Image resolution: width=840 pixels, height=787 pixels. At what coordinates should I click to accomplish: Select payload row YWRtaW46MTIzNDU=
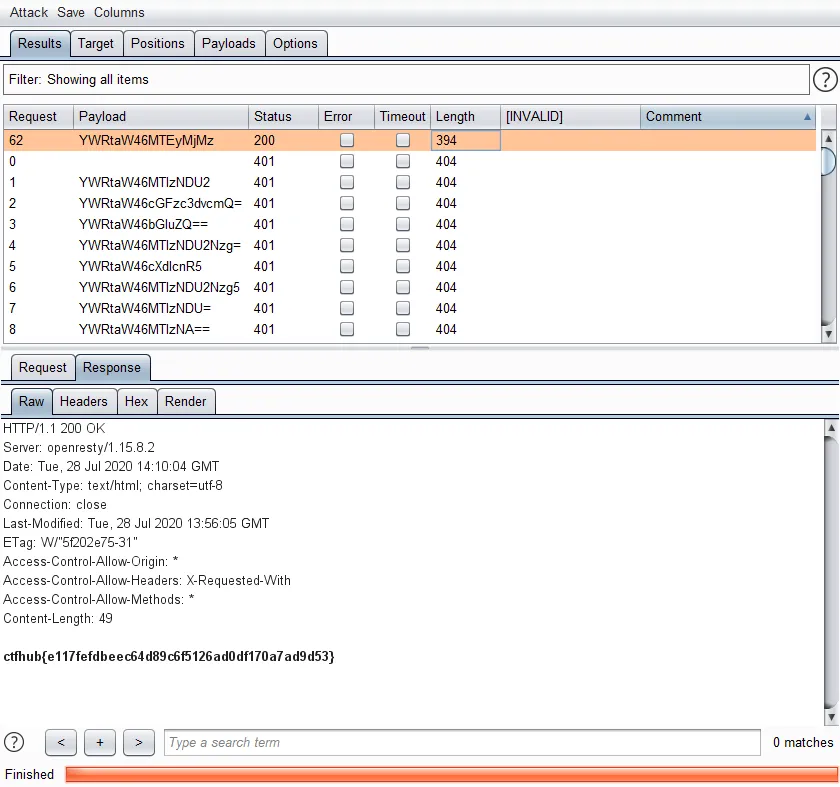pos(410,308)
